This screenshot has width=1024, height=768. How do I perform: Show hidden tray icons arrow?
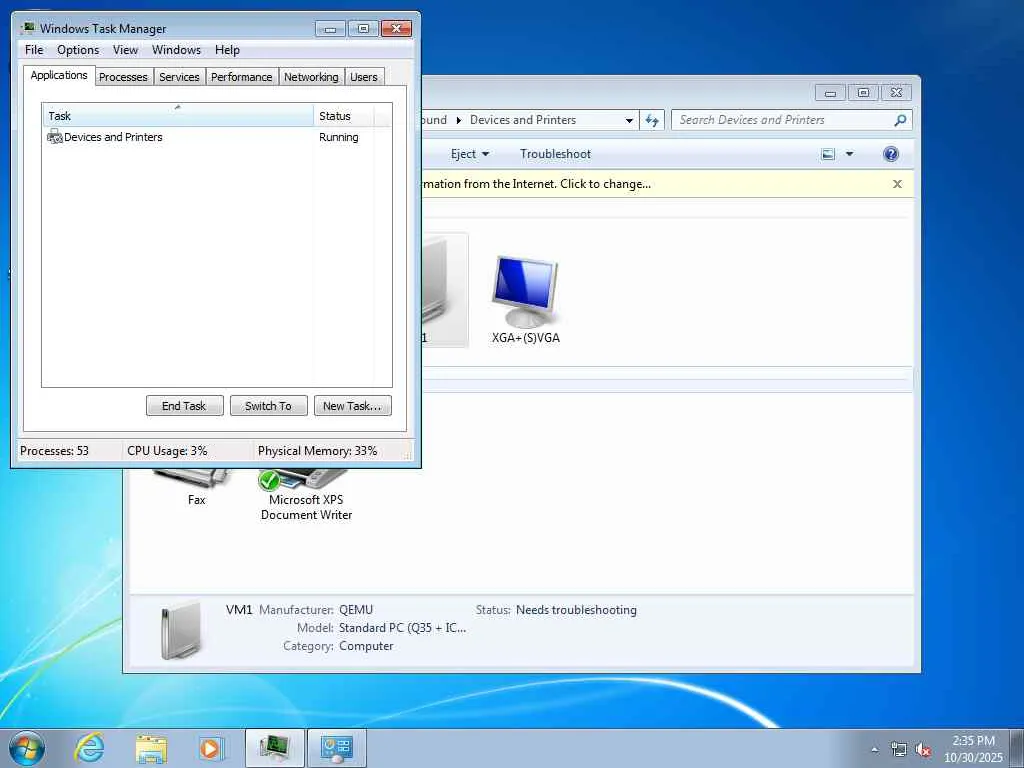[874, 750]
